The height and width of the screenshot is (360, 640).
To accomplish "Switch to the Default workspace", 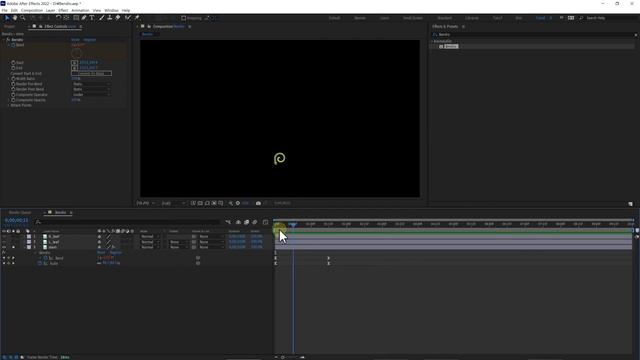I will (335, 18).
